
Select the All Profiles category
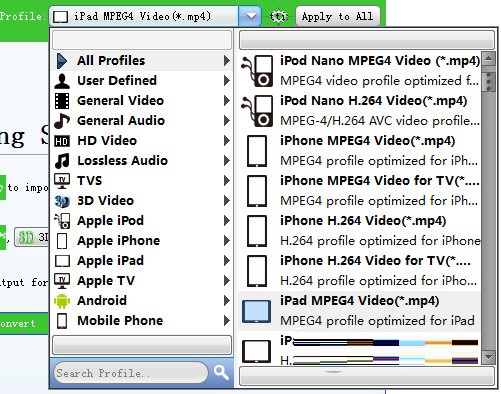142,61
